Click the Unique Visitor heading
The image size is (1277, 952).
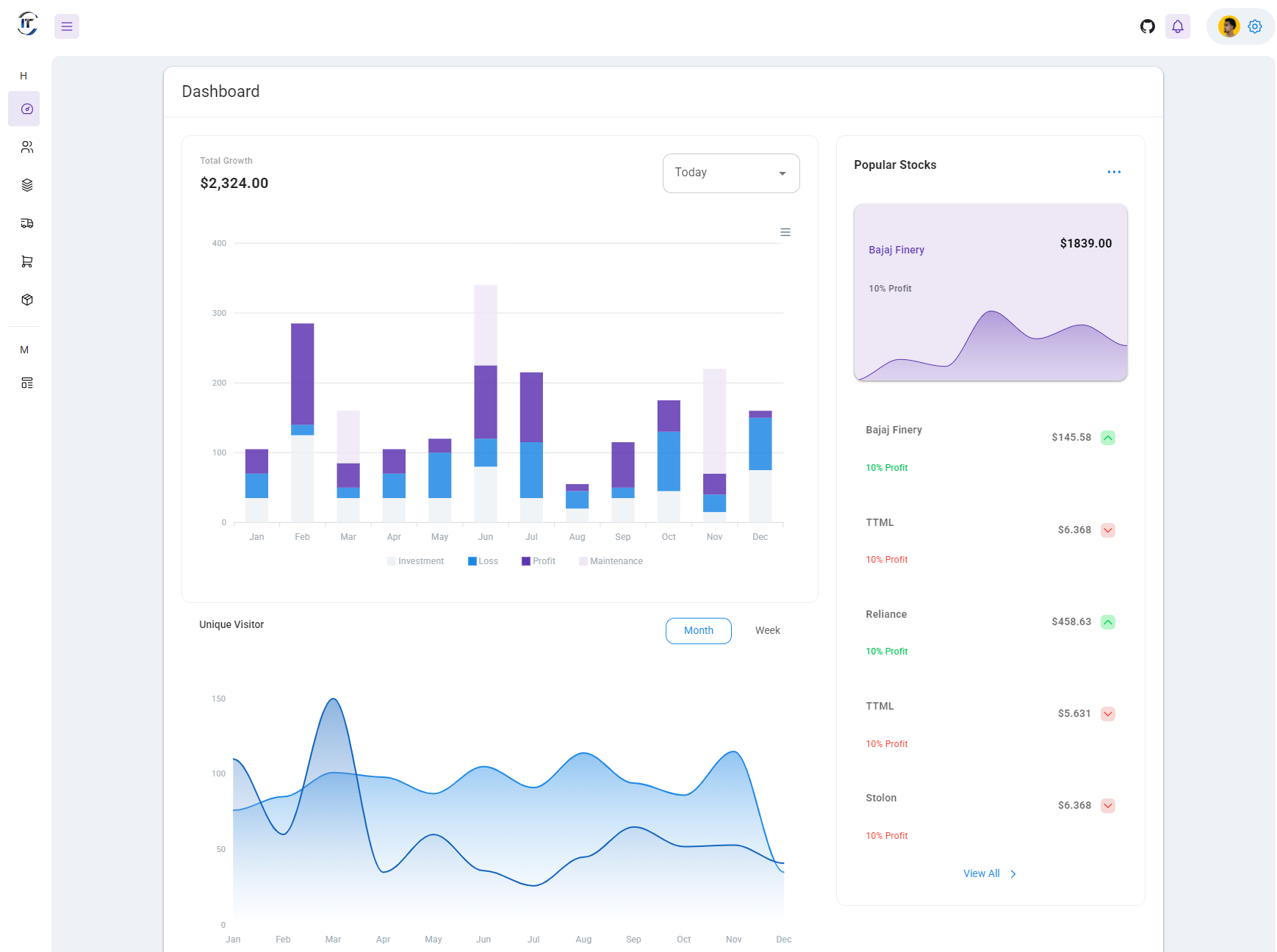pyautogui.click(x=231, y=624)
